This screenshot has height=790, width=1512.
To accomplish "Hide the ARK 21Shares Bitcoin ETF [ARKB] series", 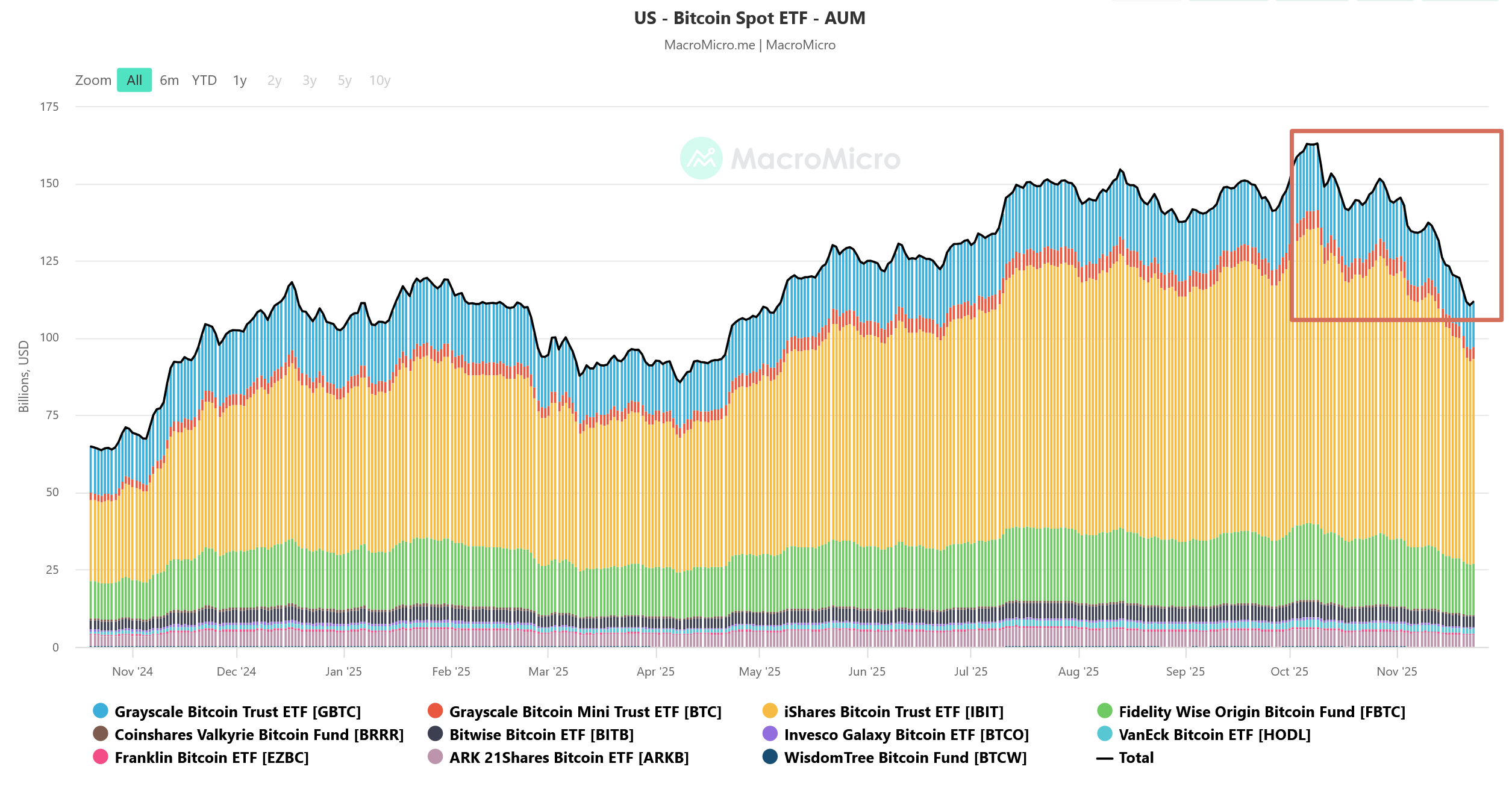I will (x=569, y=758).
